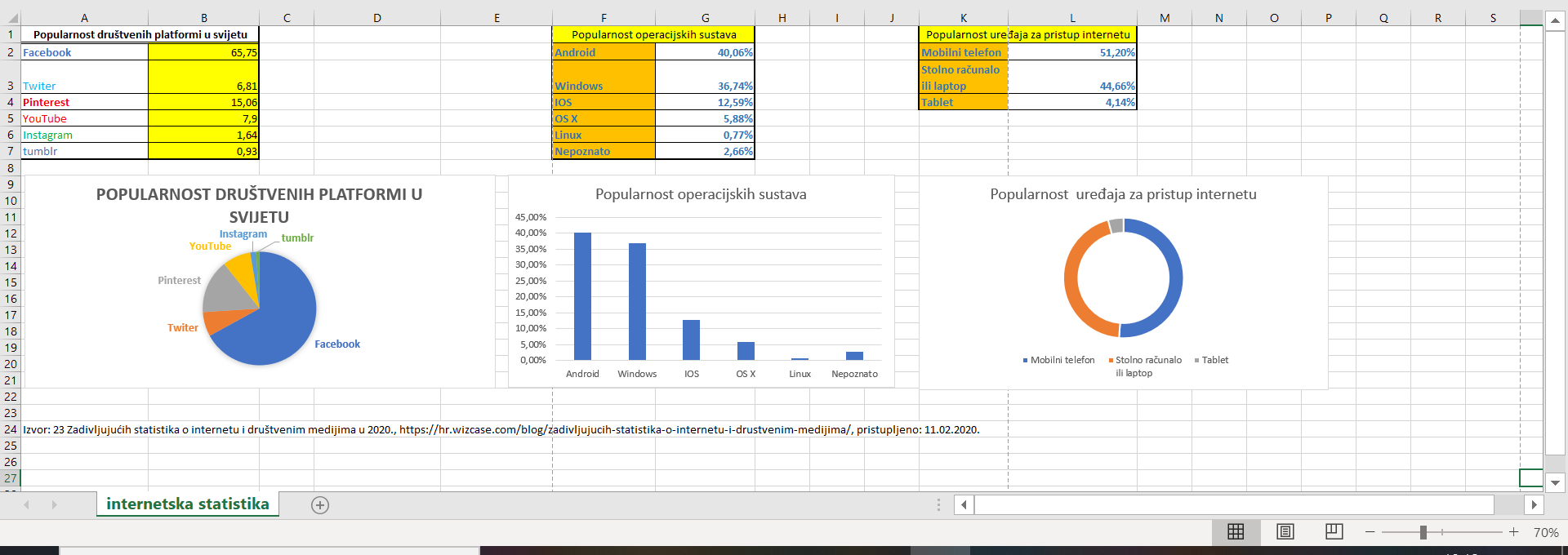Click cell containing value 65,75
1568x555 pixels.
pyautogui.click(x=203, y=52)
